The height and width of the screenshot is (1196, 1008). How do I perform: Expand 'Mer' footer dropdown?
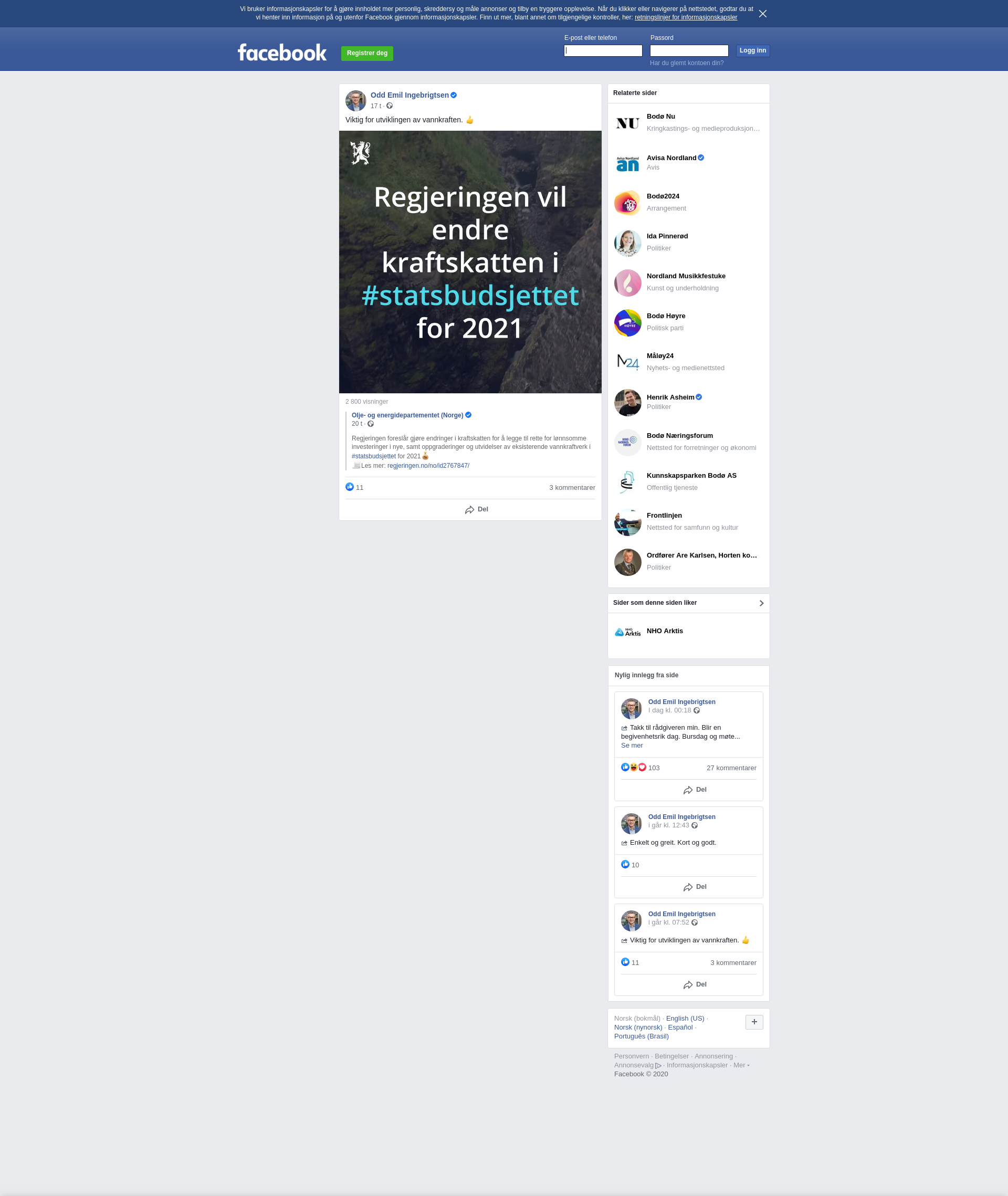coord(741,1065)
